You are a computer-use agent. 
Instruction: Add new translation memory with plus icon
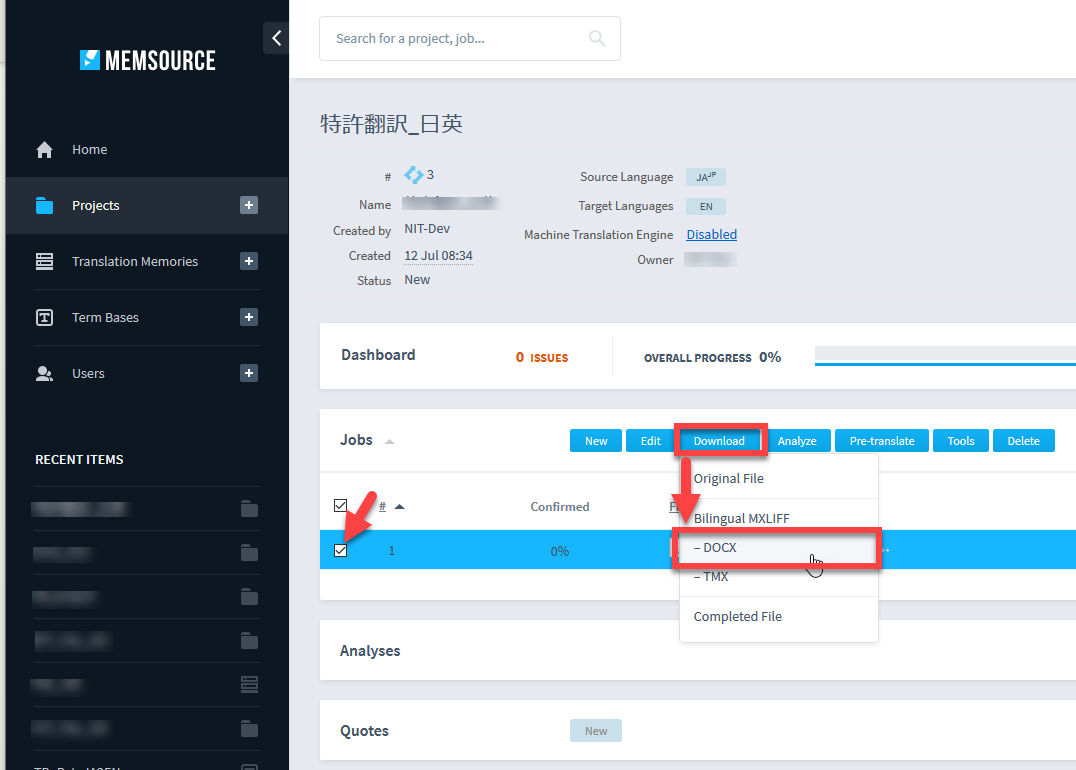coord(249,261)
